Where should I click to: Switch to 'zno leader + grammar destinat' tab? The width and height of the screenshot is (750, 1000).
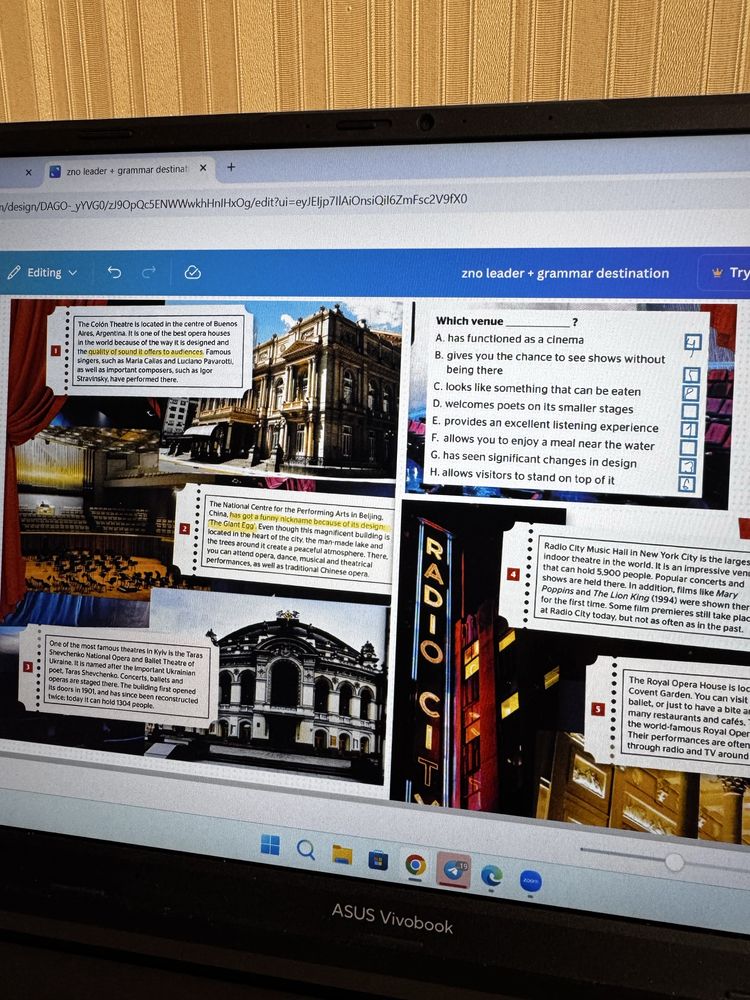[128, 170]
